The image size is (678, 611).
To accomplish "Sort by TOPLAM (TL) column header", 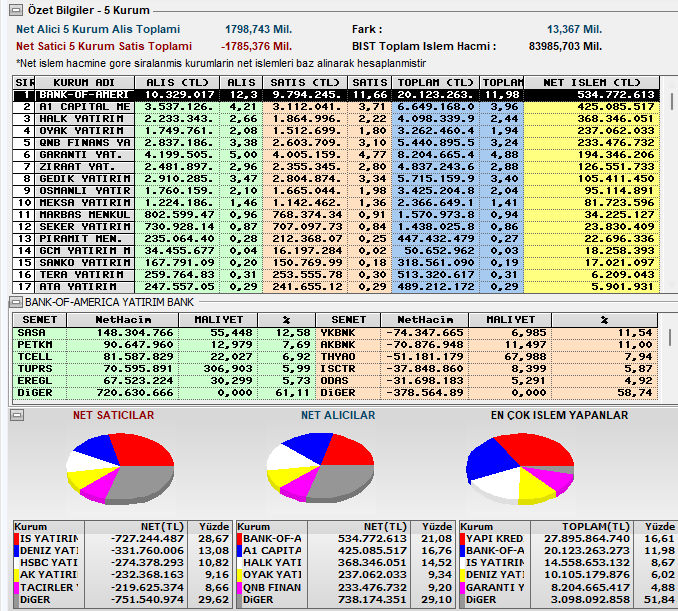I will pyautogui.click(x=435, y=83).
